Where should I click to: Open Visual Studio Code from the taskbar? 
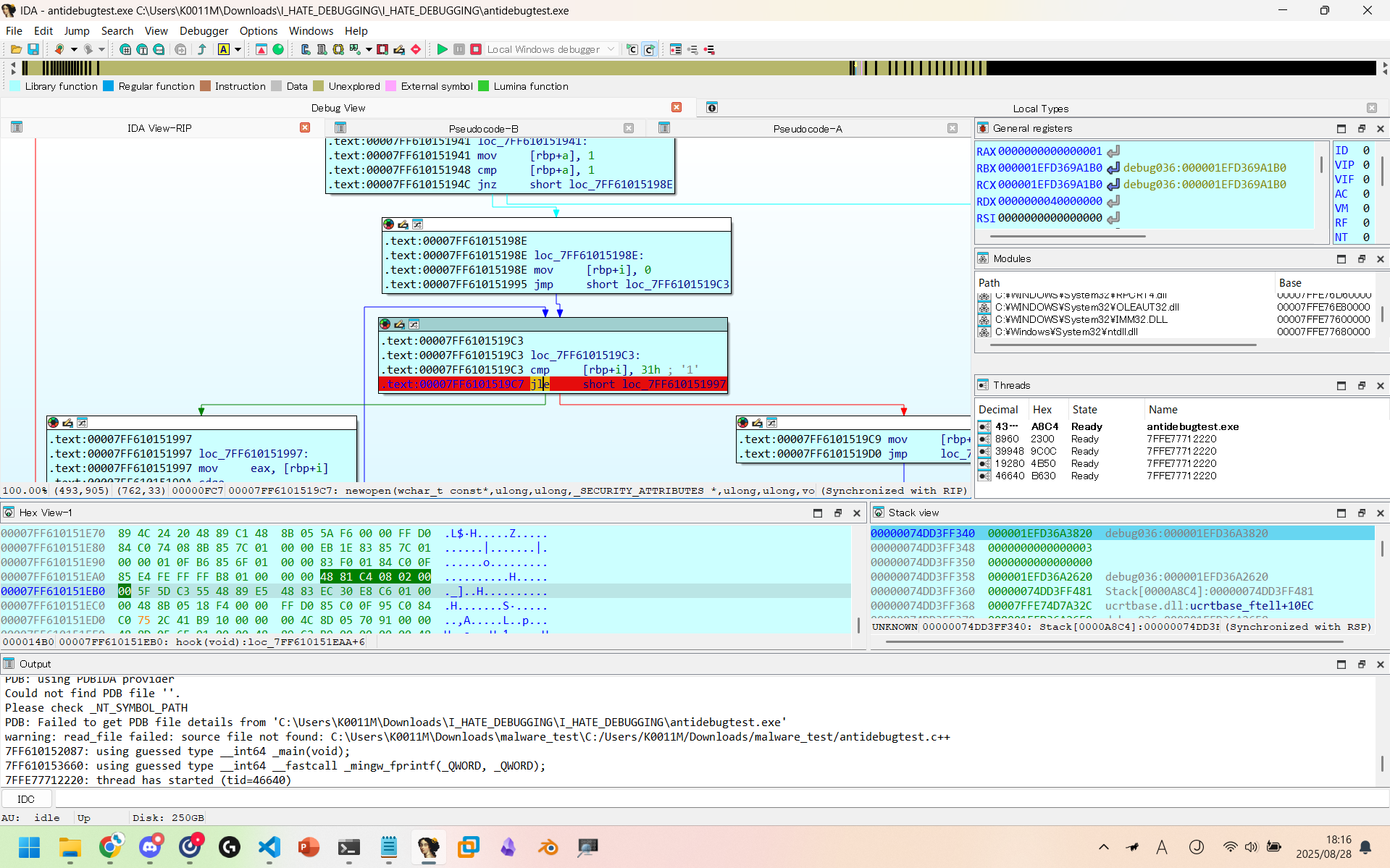(269, 847)
